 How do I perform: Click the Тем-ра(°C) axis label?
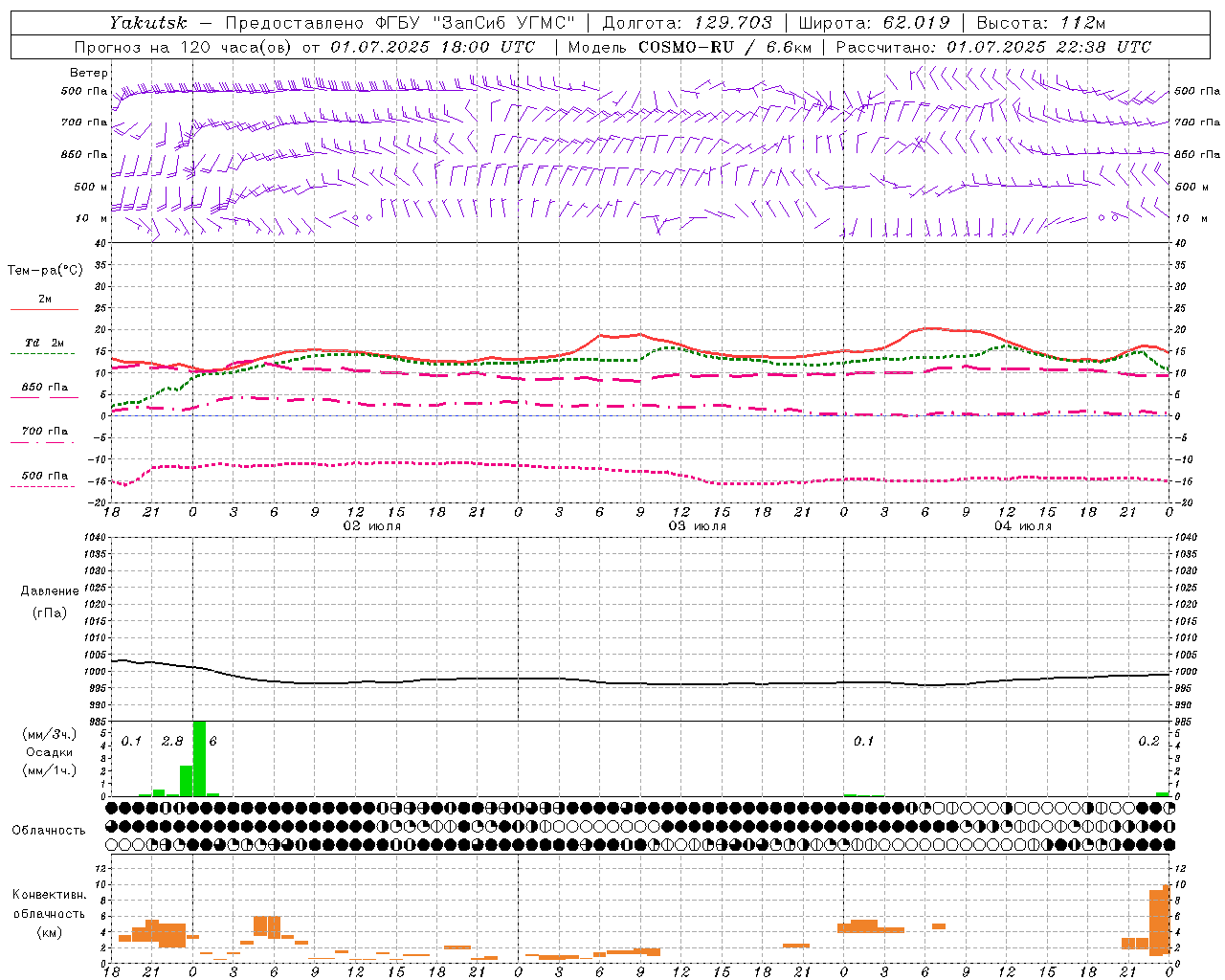[45, 270]
